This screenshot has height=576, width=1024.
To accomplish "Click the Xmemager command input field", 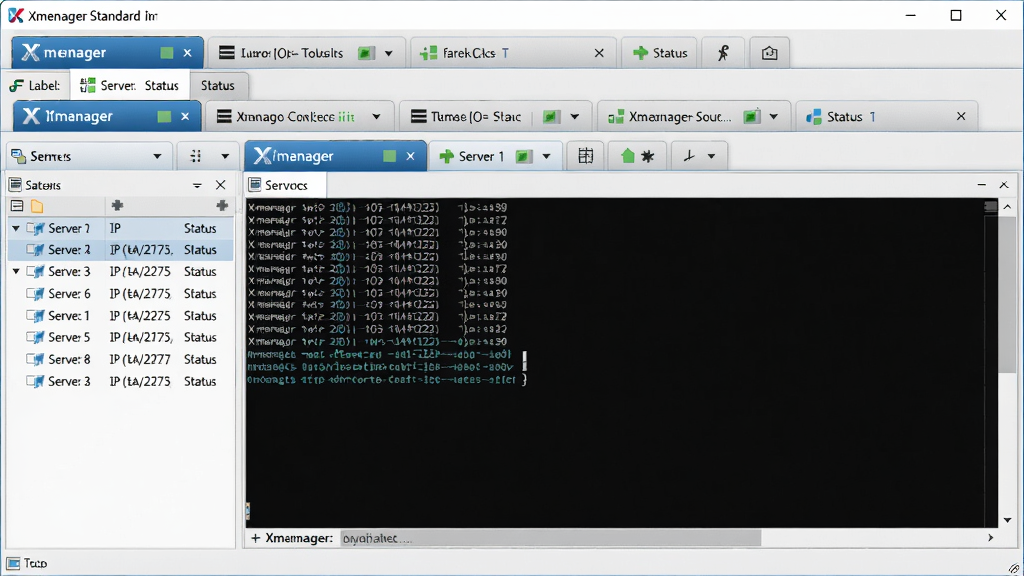I will click(550, 538).
